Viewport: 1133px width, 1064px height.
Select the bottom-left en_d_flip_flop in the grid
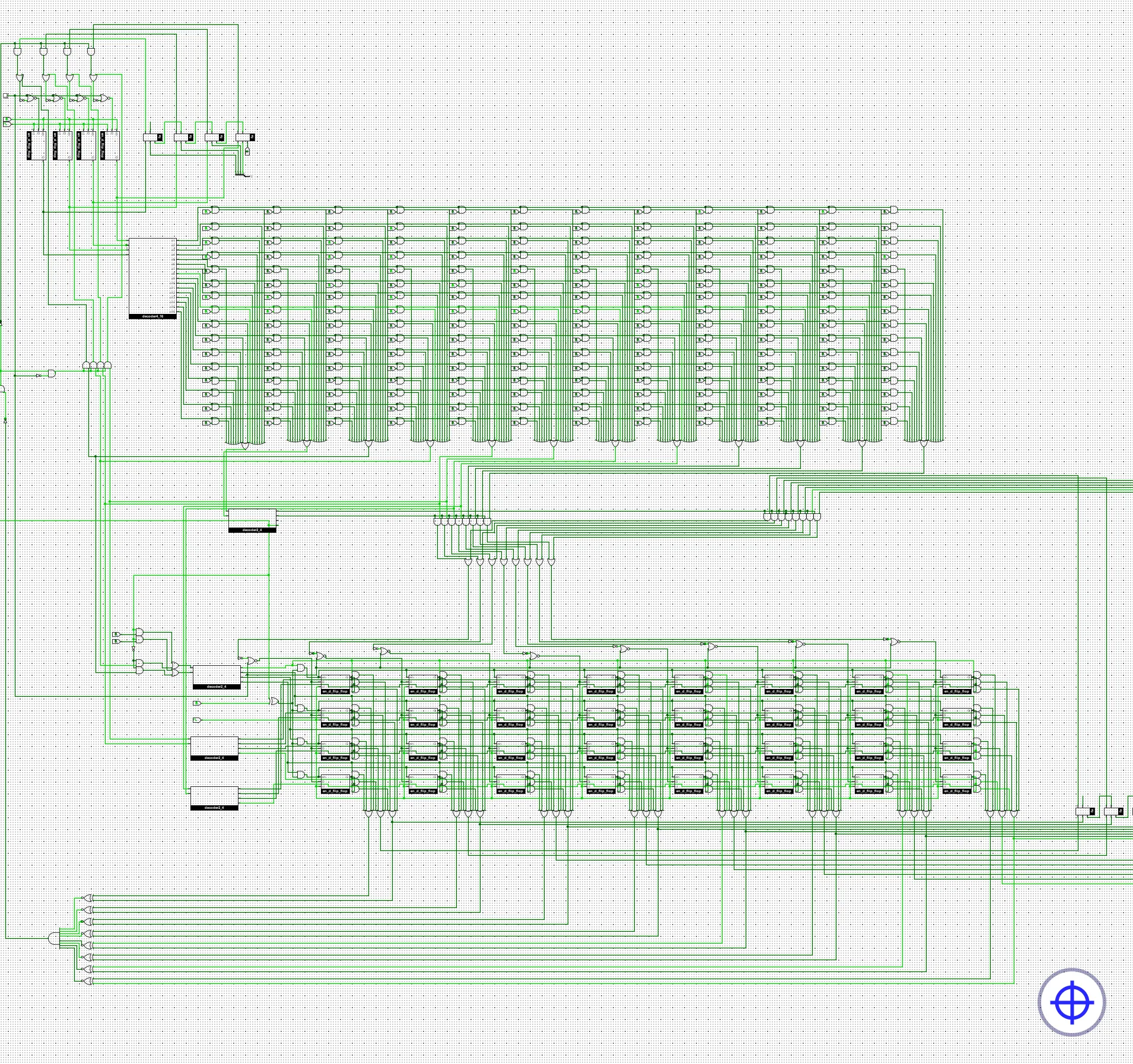pyautogui.click(x=335, y=782)
